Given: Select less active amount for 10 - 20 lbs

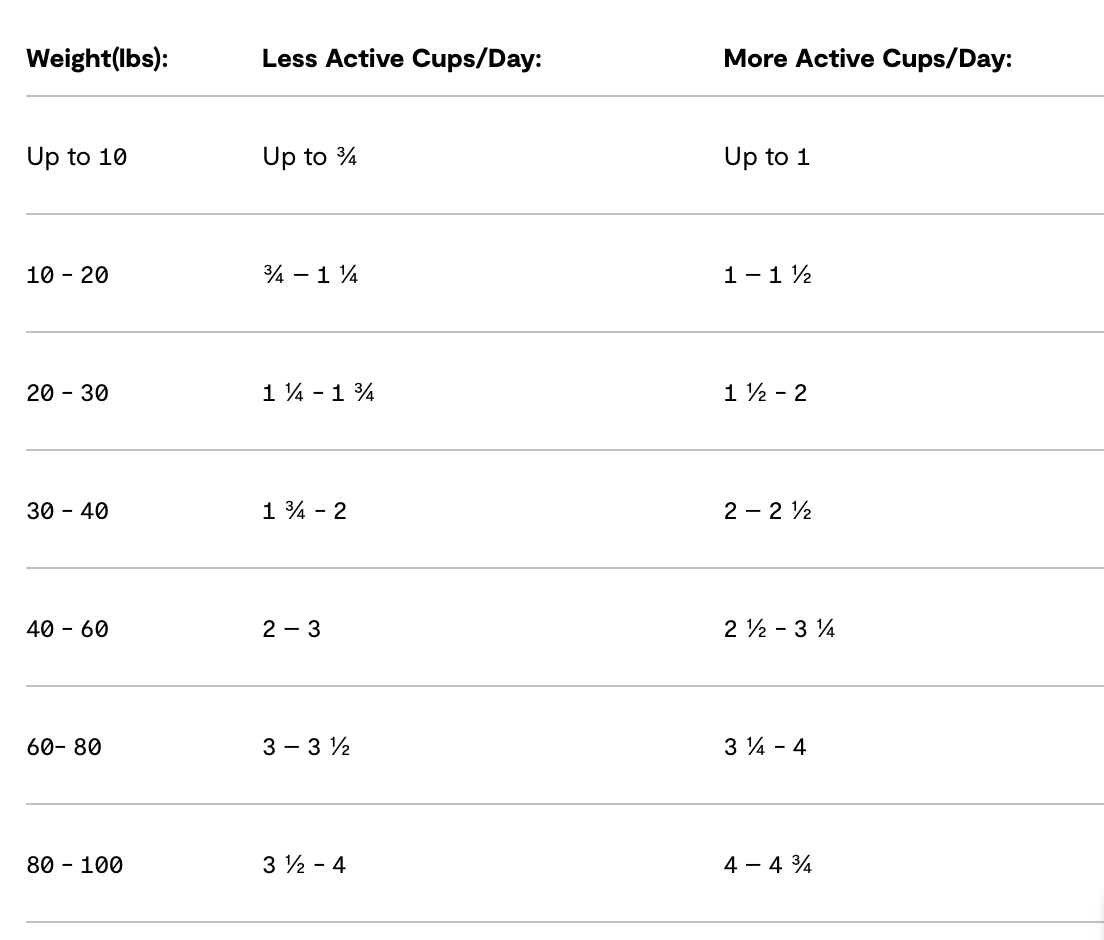Looking at the screenshot, I should pyautogui.click(x=310, y=275).
